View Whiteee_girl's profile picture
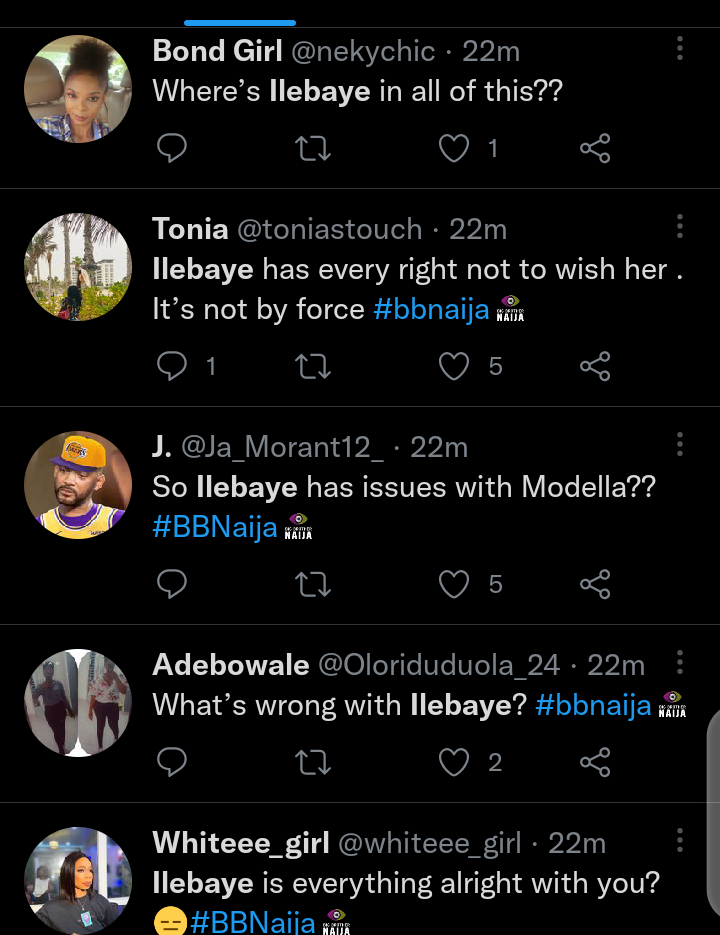 click(78, 881)
